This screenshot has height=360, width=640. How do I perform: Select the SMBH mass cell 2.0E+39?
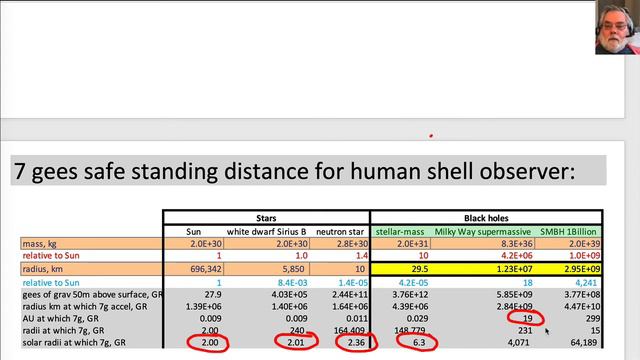tap(584, 244)
